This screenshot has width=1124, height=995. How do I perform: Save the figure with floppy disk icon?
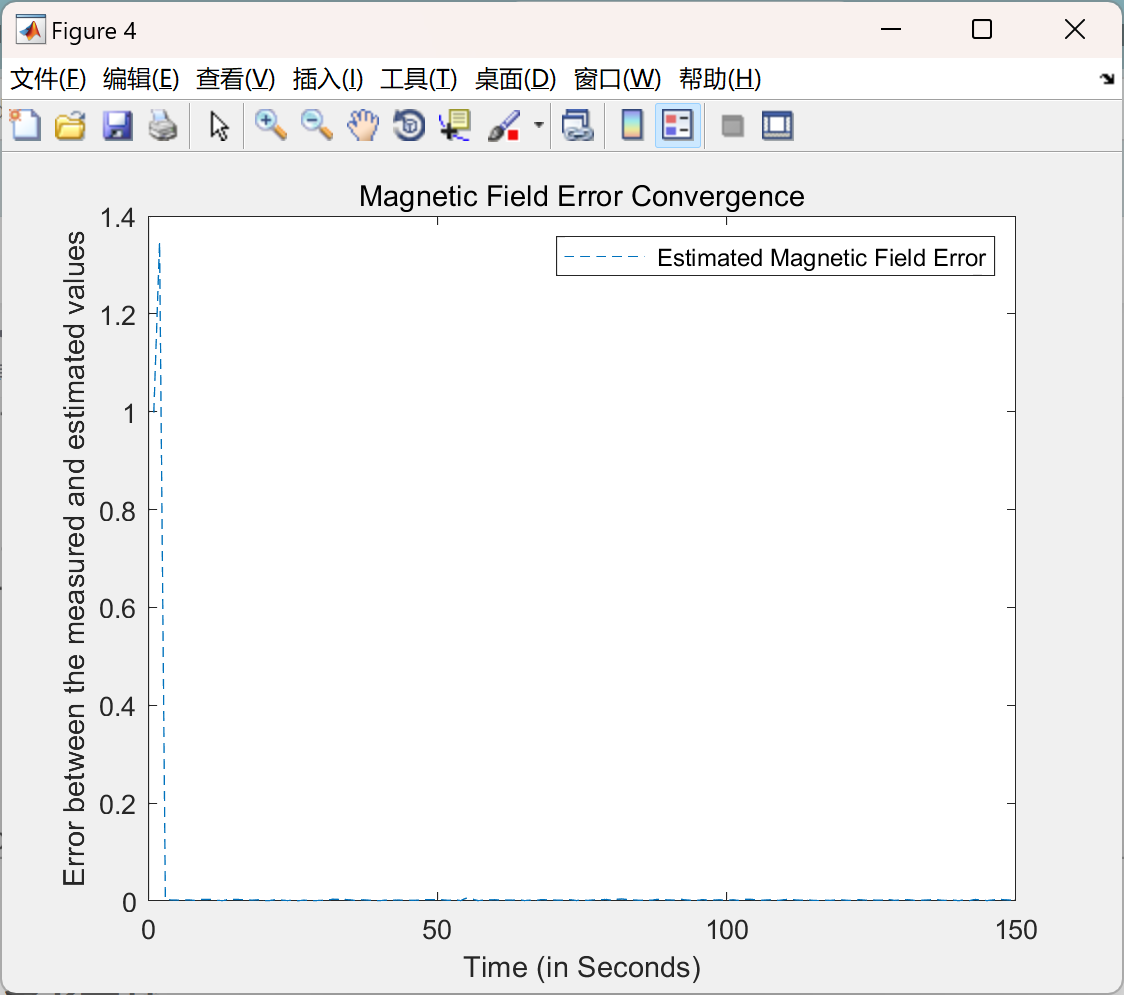click(117, 125)
